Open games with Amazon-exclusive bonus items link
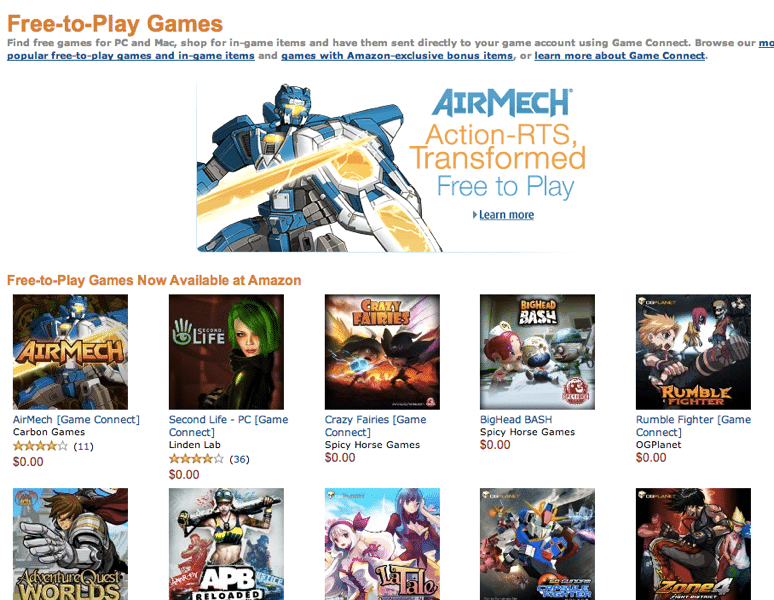Screen dimensions: 774x600 [x=397, y=56]
